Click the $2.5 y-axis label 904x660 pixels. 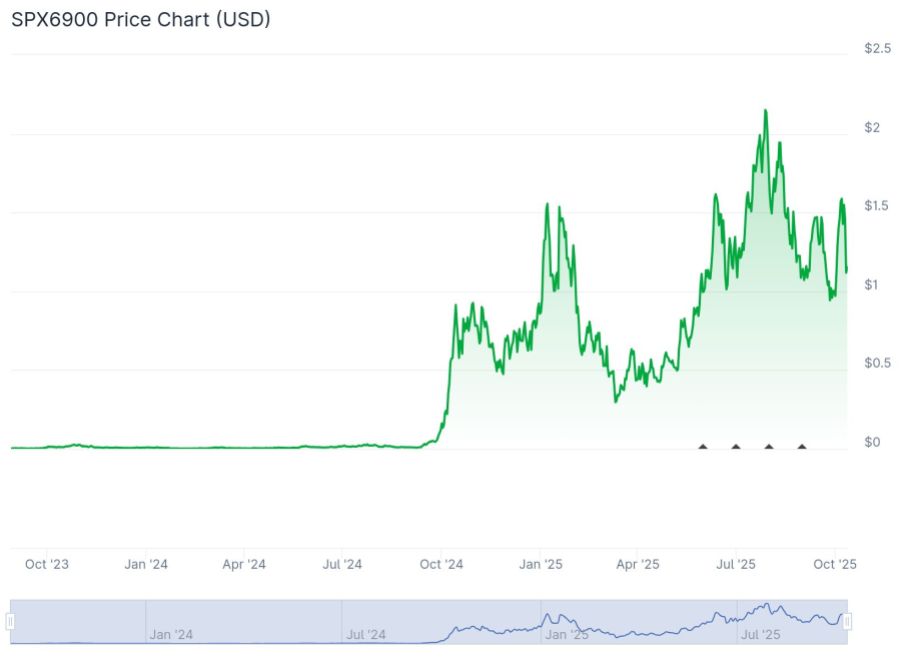pyautogui.click(x=878, y=49)
